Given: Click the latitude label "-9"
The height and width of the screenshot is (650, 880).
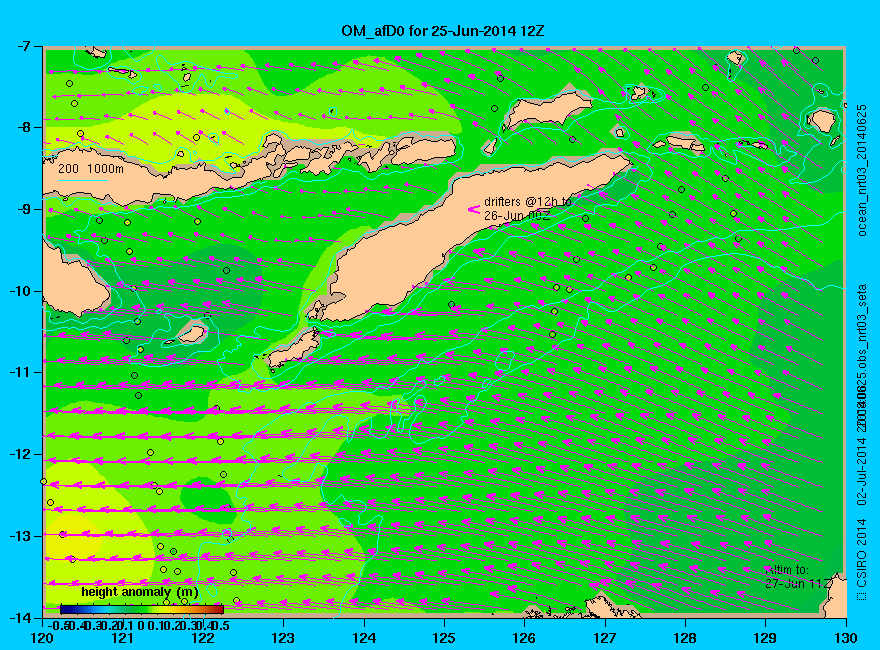Looking at the screenshot, I should [22, 209].
